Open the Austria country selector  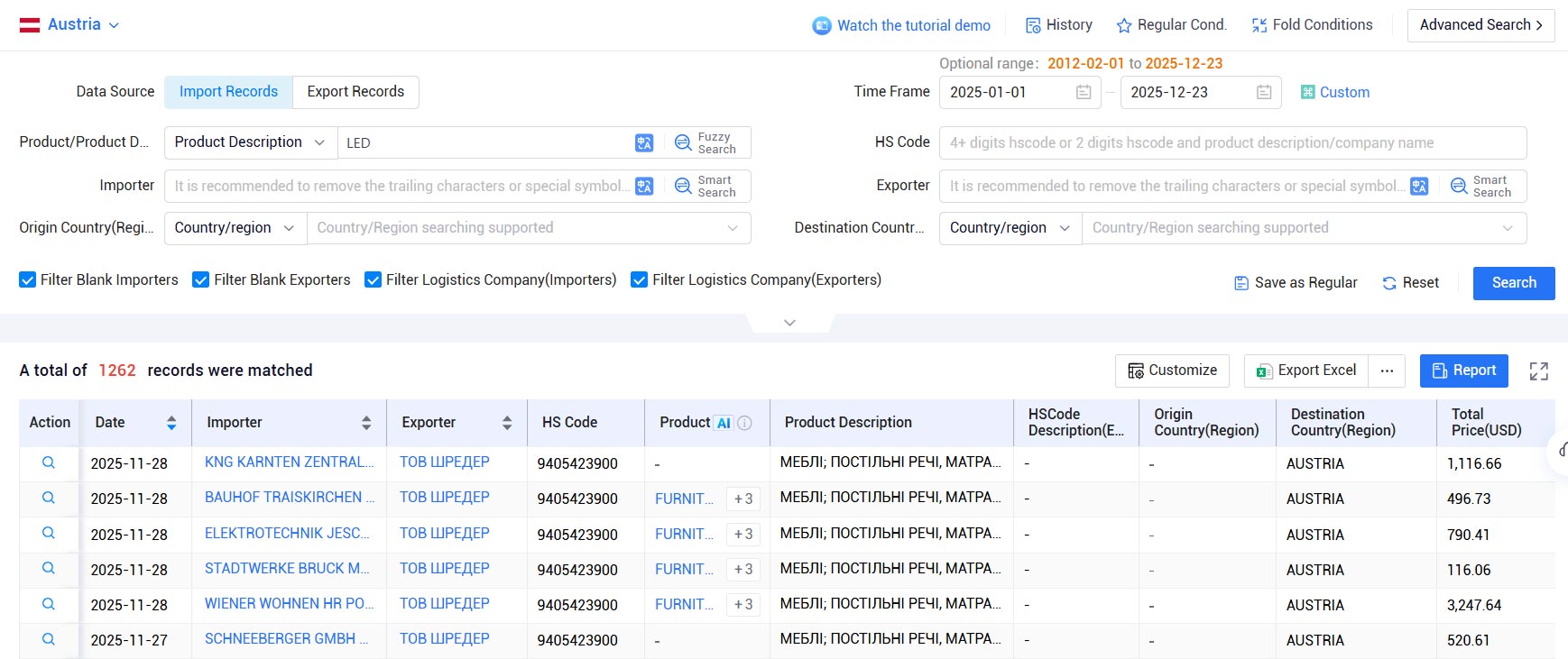click(69, 25)
